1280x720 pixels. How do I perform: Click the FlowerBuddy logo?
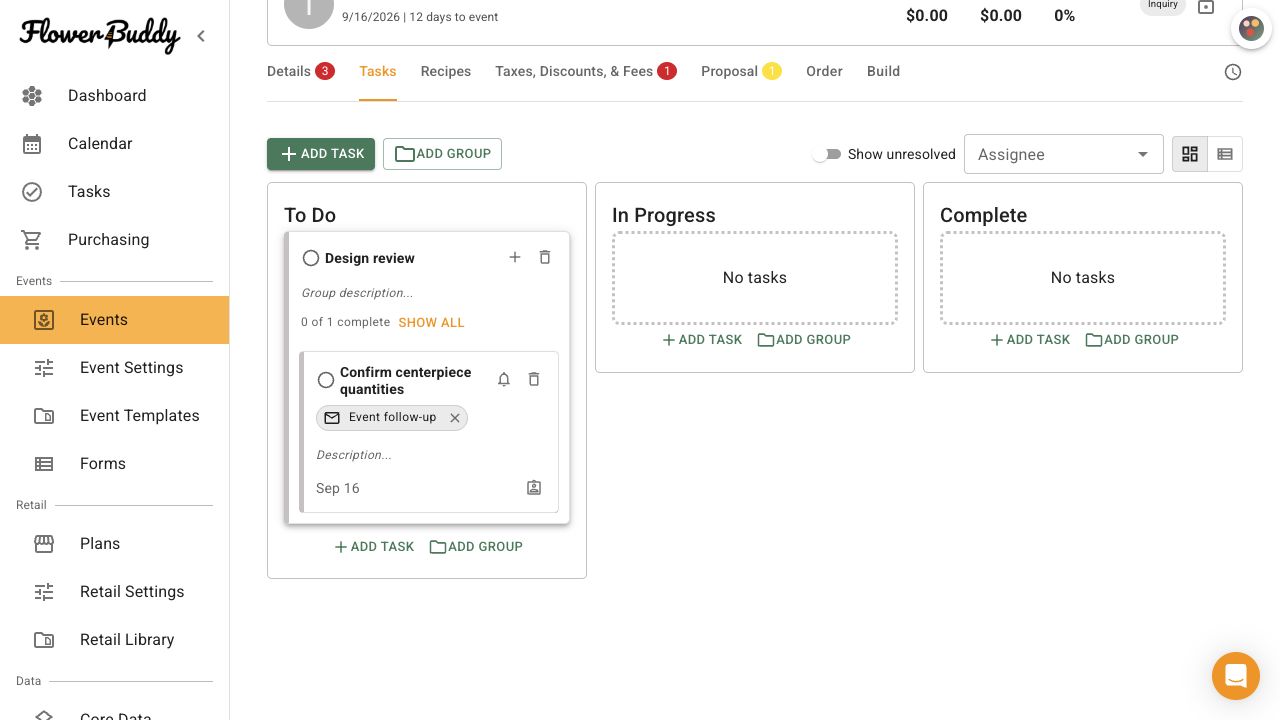click(x=100, y=35)
